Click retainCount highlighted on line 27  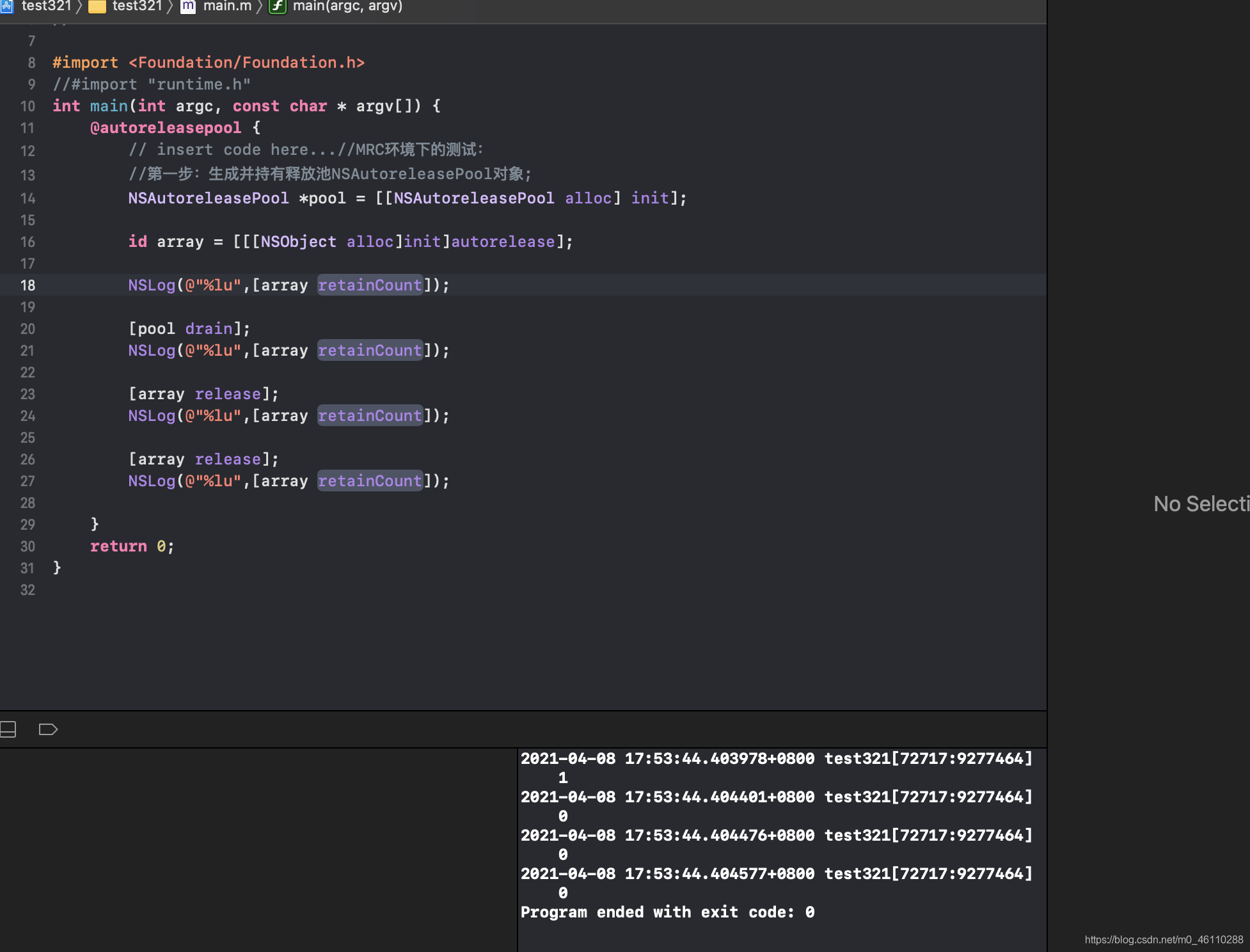(370, 481)
